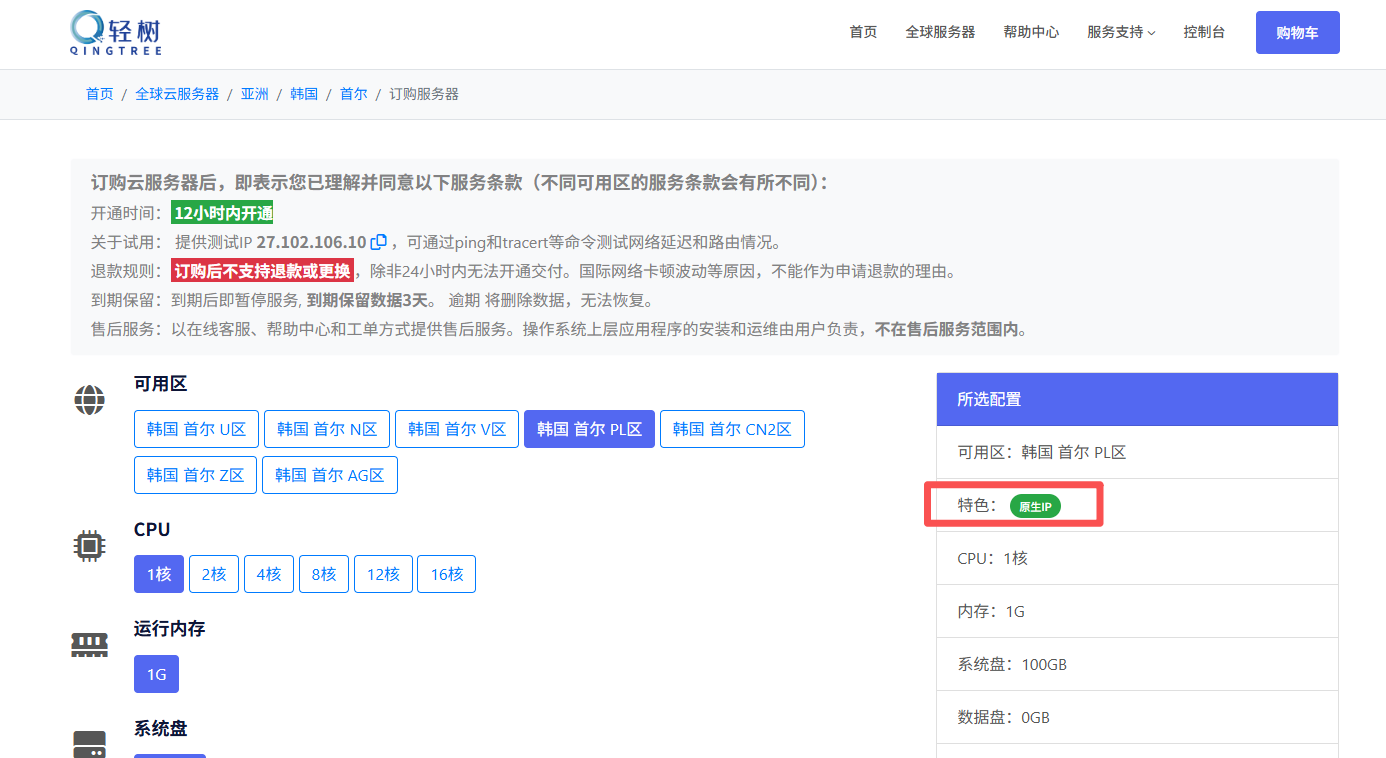1386x758 pixels.
Task: Expand the 服务支持 dropdown menu
Action: pos(1120,32)
